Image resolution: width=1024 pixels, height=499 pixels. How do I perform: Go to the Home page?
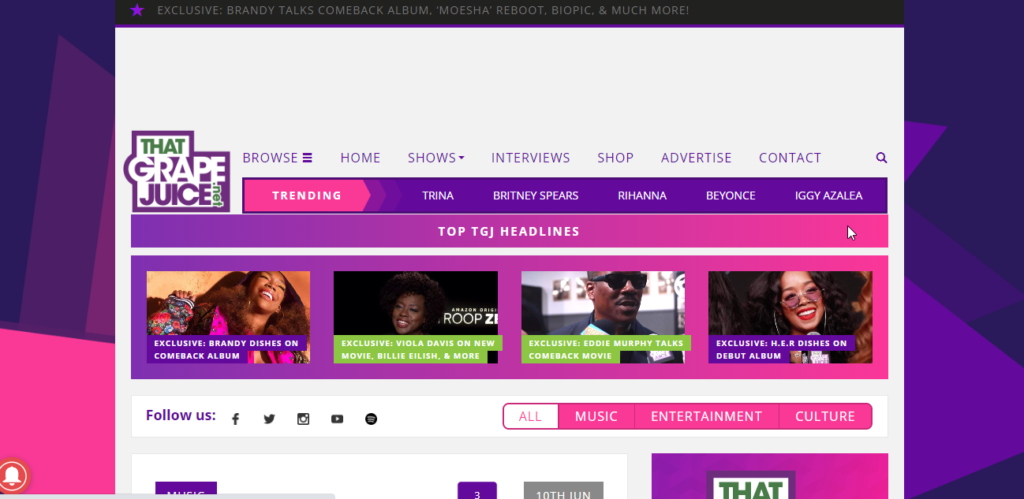(x=360, y=157)
